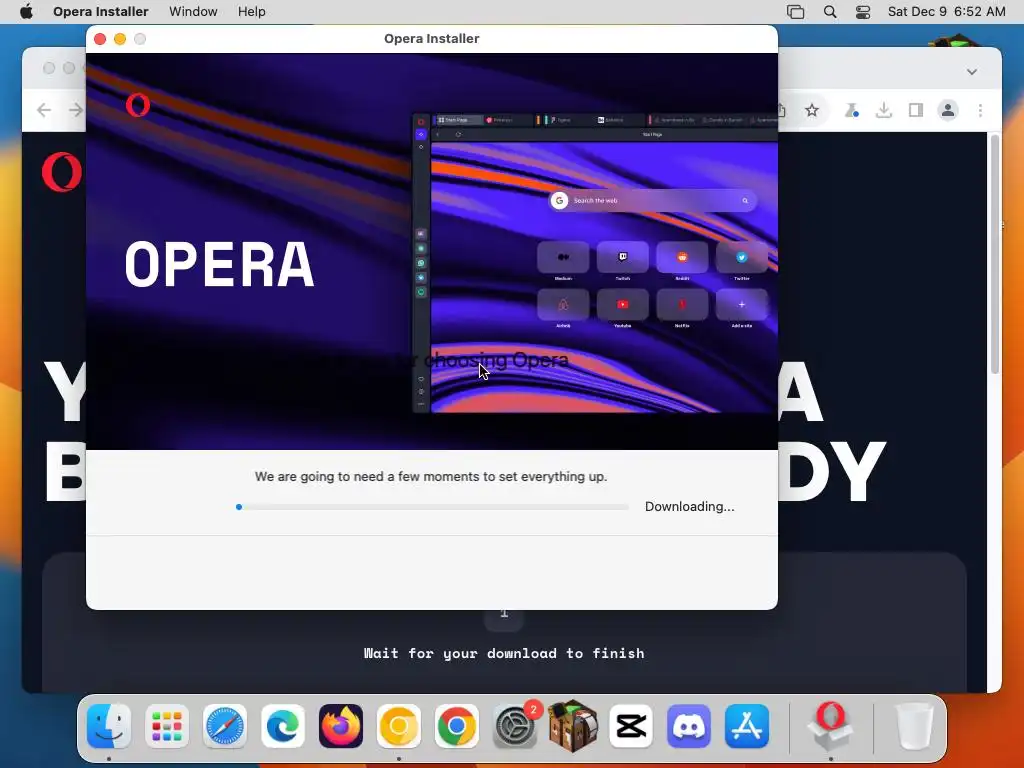Click the Chrome page vertical scrollbar

pos(995,255)
